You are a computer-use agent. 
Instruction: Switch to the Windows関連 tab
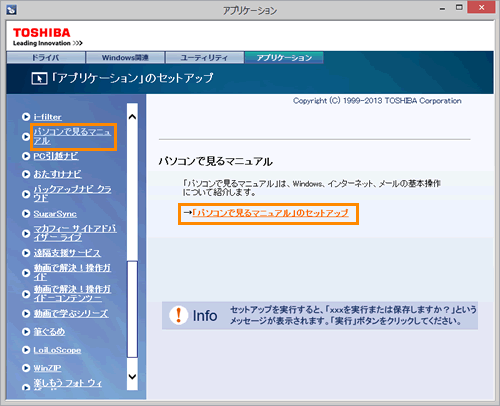(125, 58)
